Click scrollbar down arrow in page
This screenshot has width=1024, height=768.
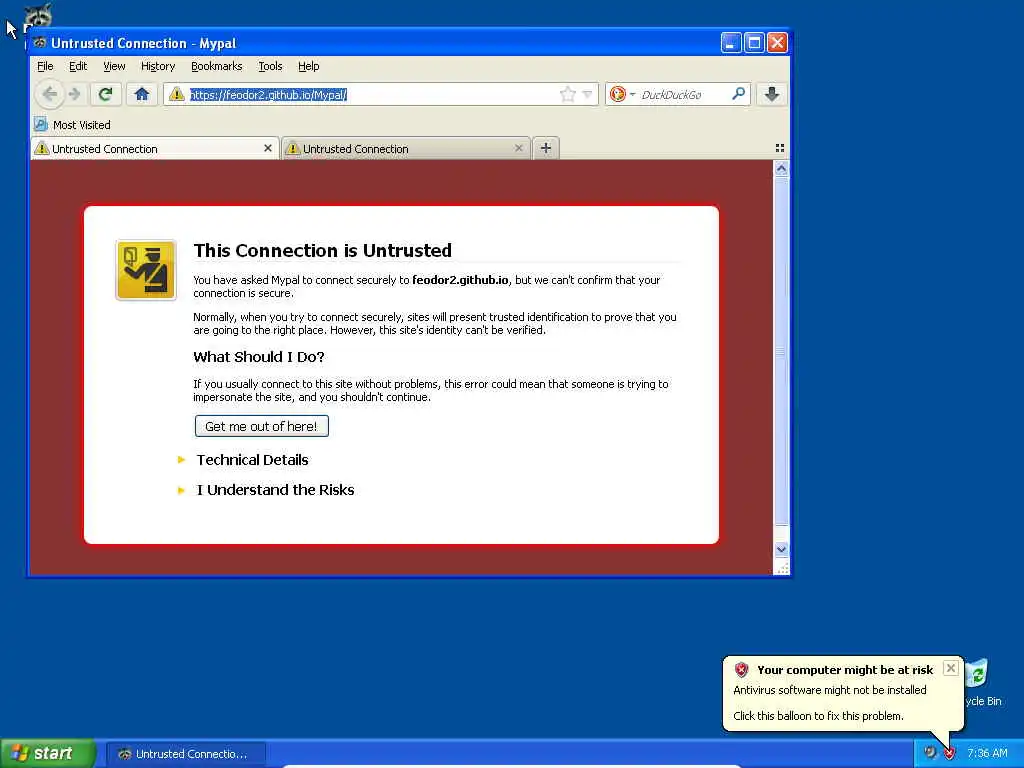781,550
